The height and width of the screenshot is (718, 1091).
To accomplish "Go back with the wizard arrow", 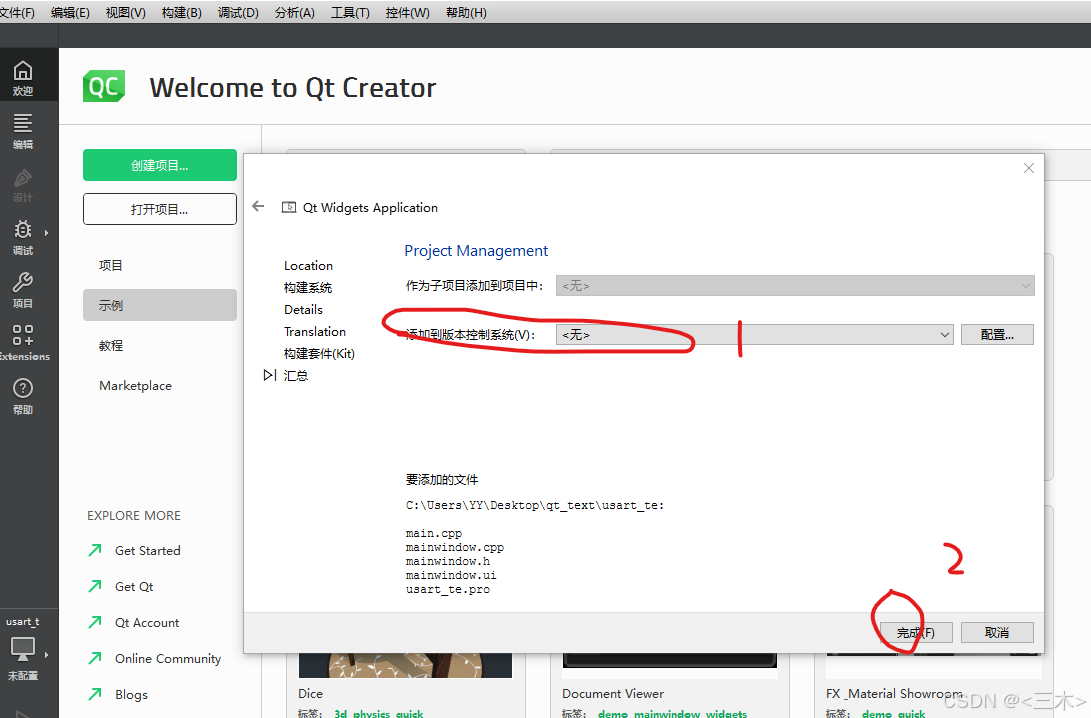I will click(258, 206).
